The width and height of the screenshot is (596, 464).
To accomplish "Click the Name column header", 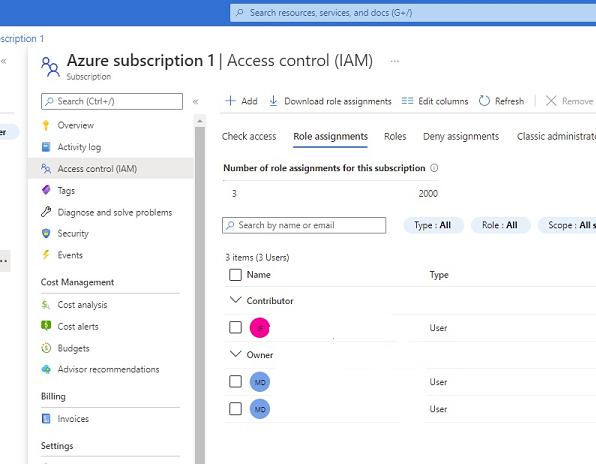I will coord(258,275).
